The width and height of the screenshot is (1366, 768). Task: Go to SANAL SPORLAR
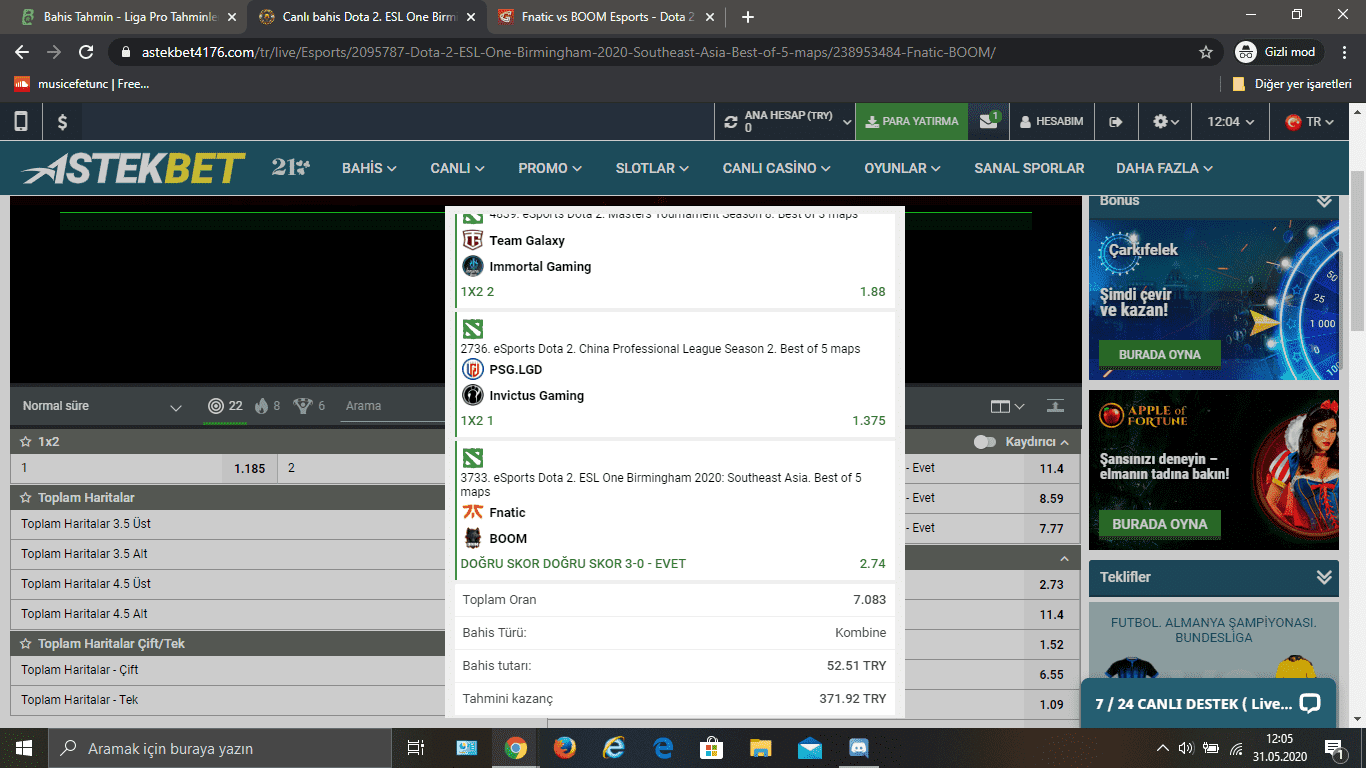click(1029, 168)
